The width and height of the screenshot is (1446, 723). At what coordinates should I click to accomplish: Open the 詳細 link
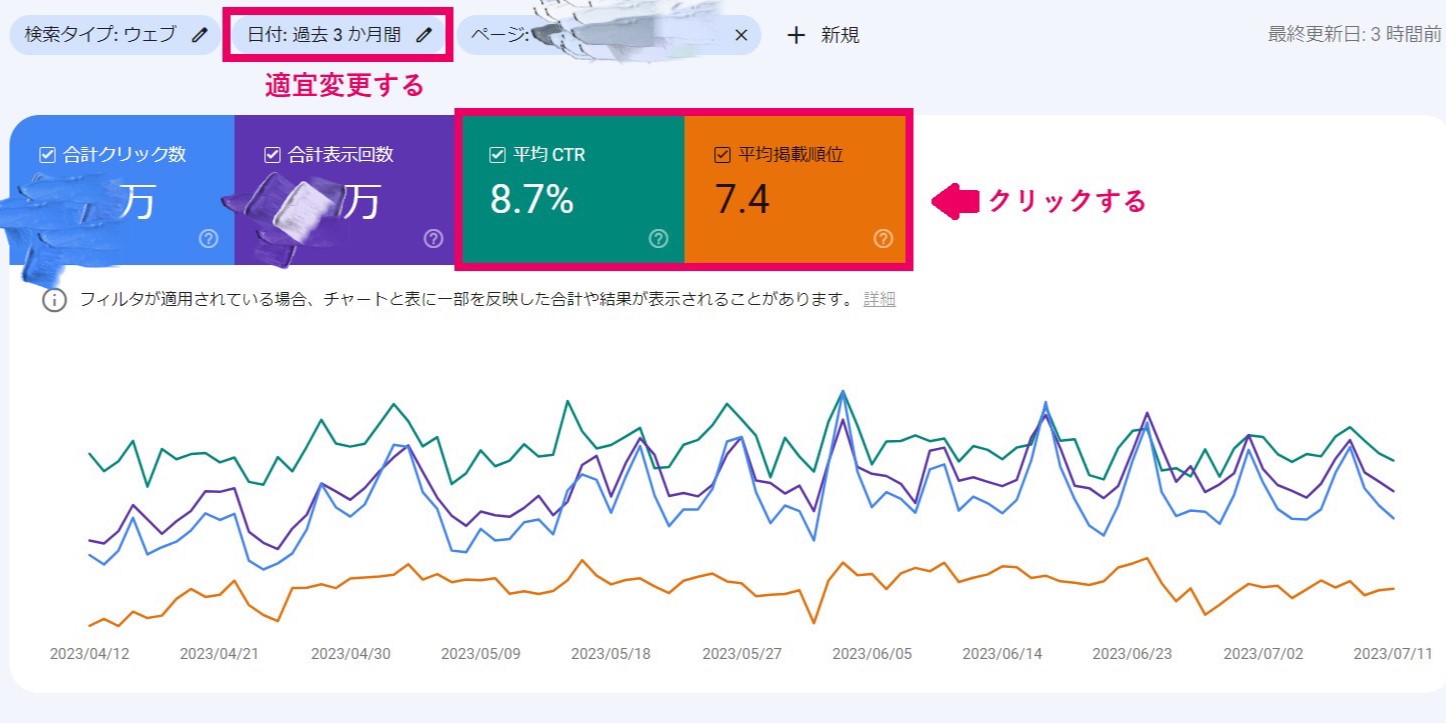(x=879, y=300)
